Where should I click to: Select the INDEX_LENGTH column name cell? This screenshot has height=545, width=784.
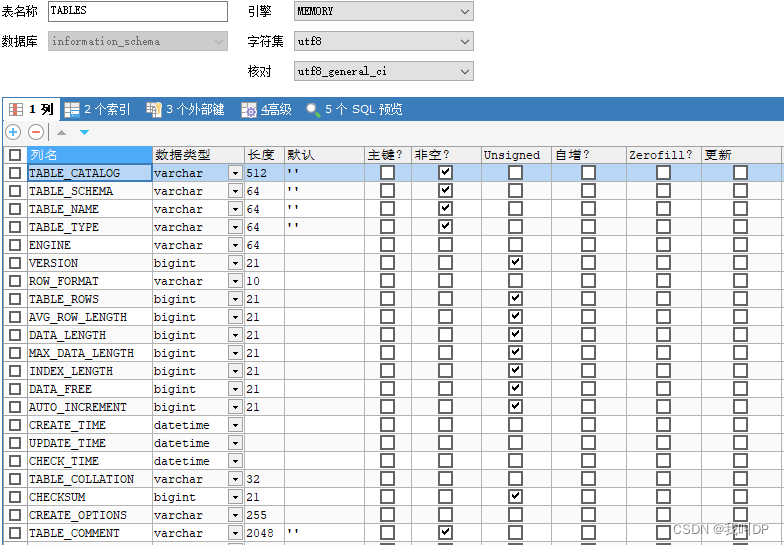pyautogui.click(x=90, y=371)
